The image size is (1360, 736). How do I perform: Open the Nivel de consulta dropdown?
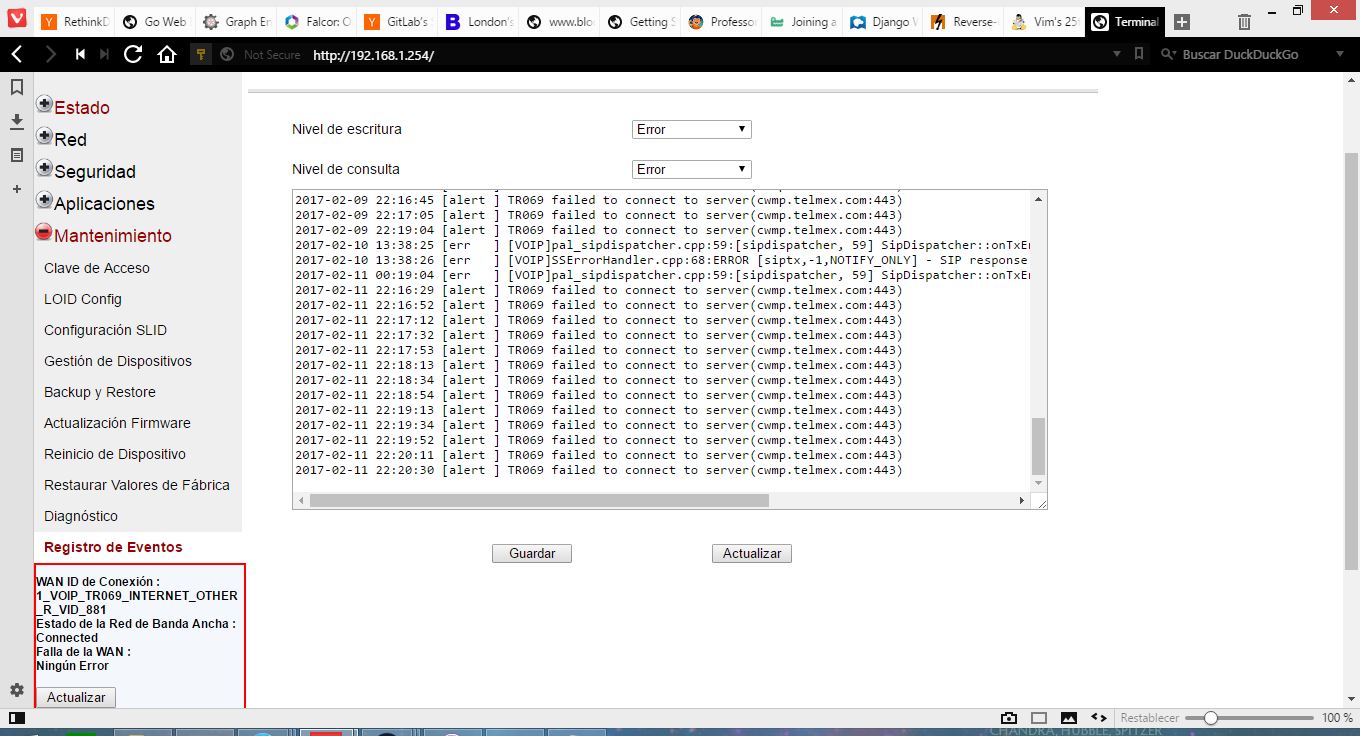click(691, 170)
